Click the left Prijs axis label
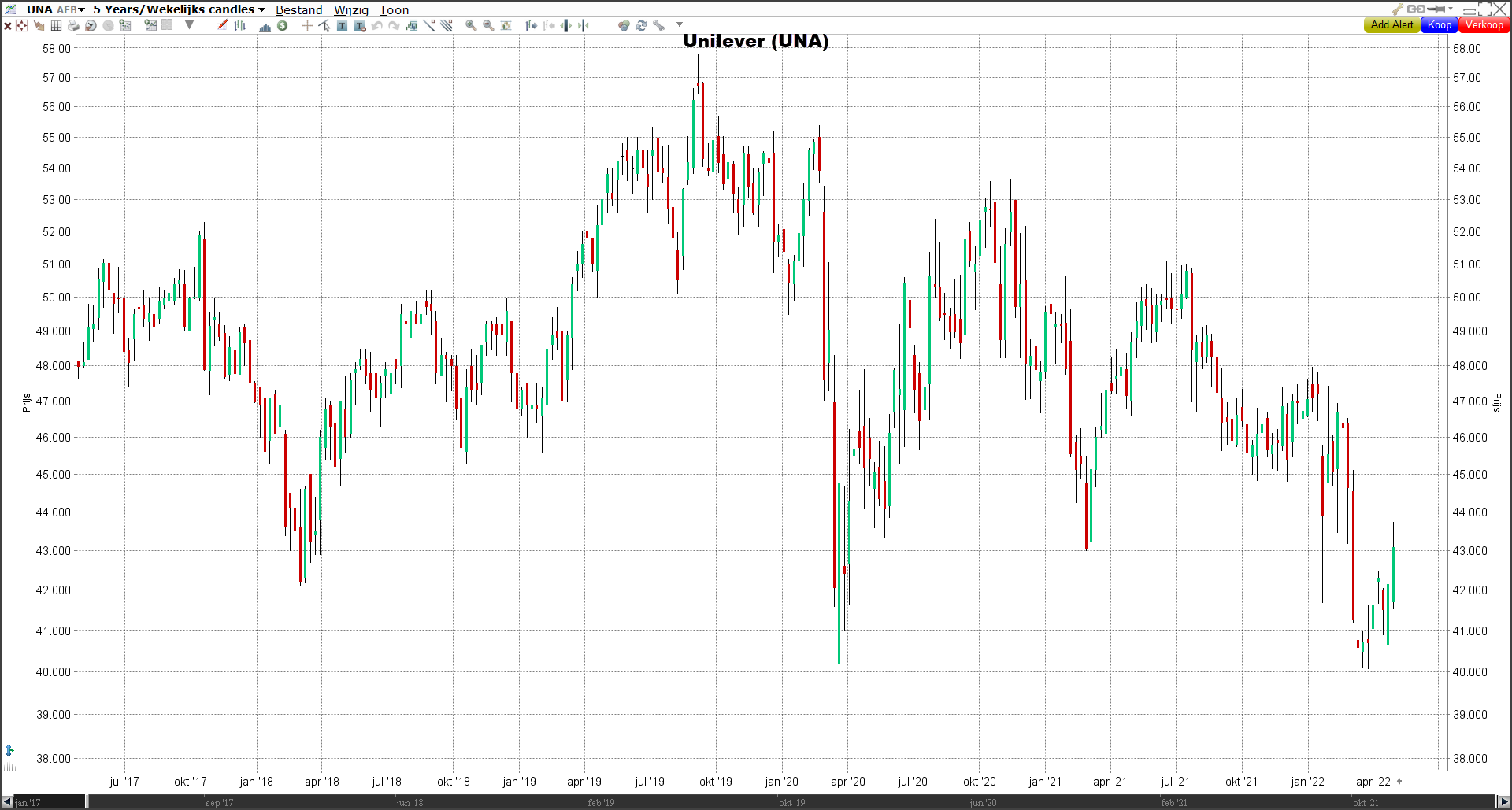 (26, 403)
